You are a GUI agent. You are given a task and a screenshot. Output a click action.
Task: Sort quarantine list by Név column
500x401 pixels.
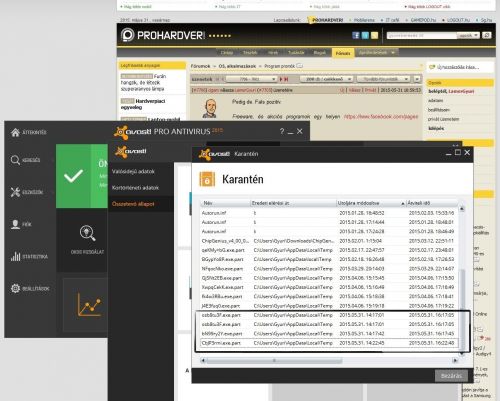225,203
